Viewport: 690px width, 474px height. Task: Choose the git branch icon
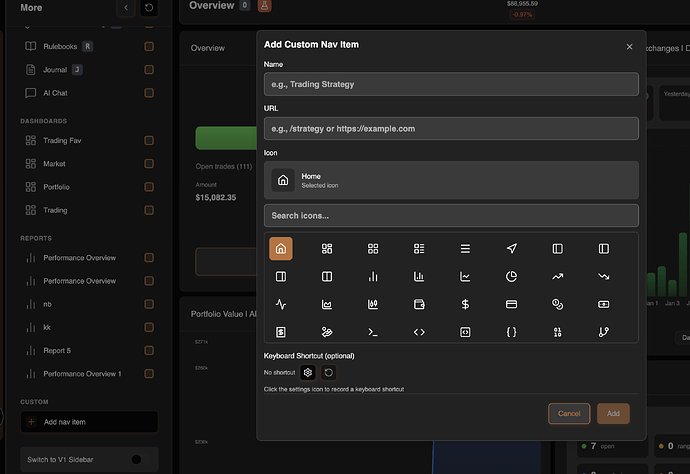tap(604, 332)
